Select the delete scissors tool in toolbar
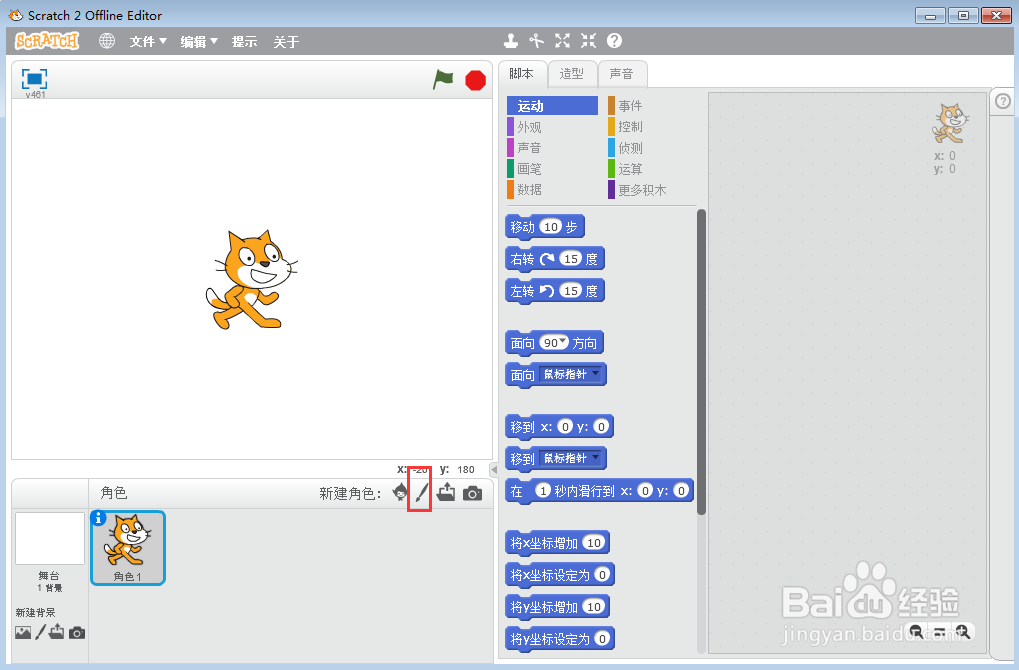 pyautogui.click(x=536, y=41)
